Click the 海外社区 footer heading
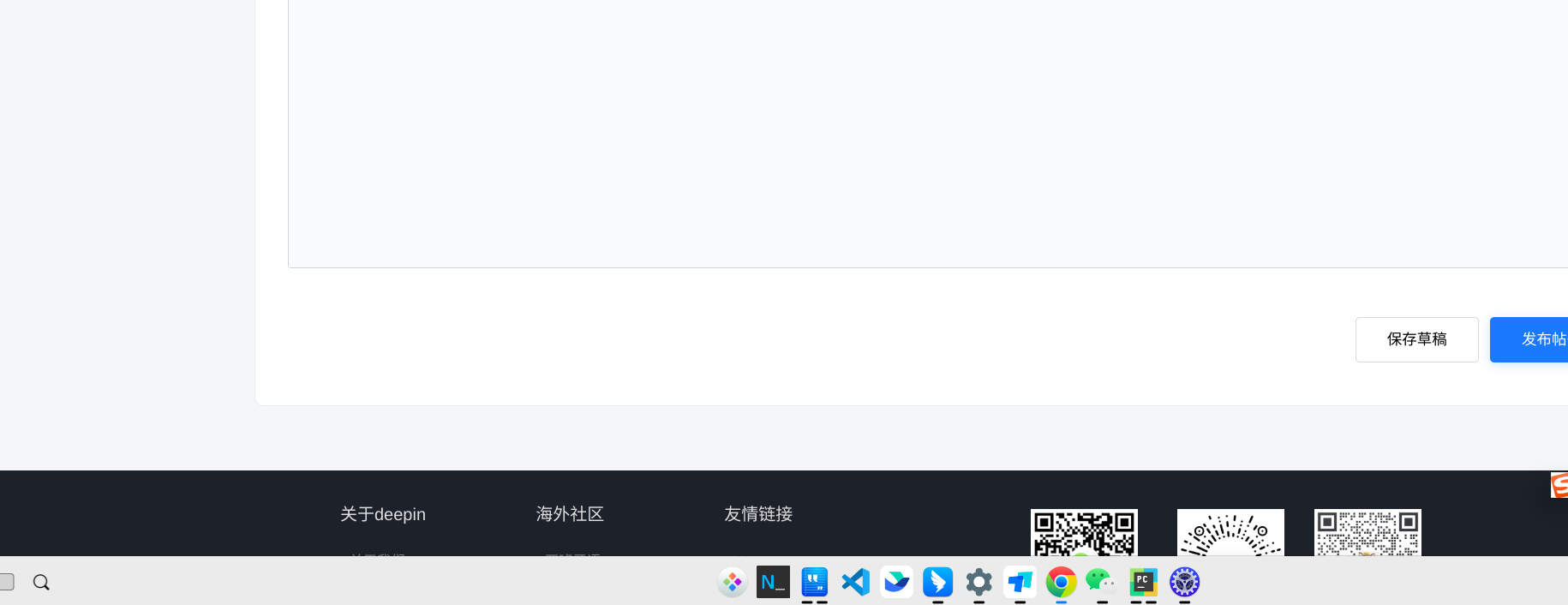1568x605 pixels. coord(570,514)
